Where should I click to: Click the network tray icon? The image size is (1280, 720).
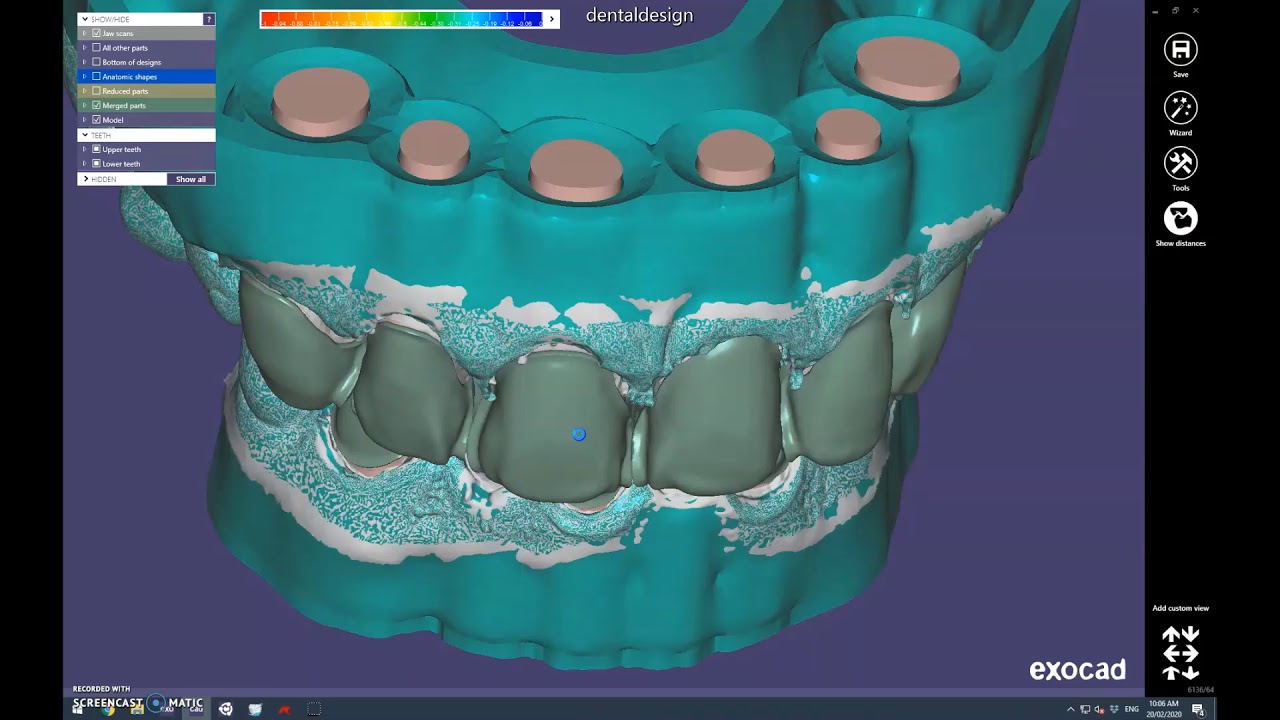pos(1085,709)
